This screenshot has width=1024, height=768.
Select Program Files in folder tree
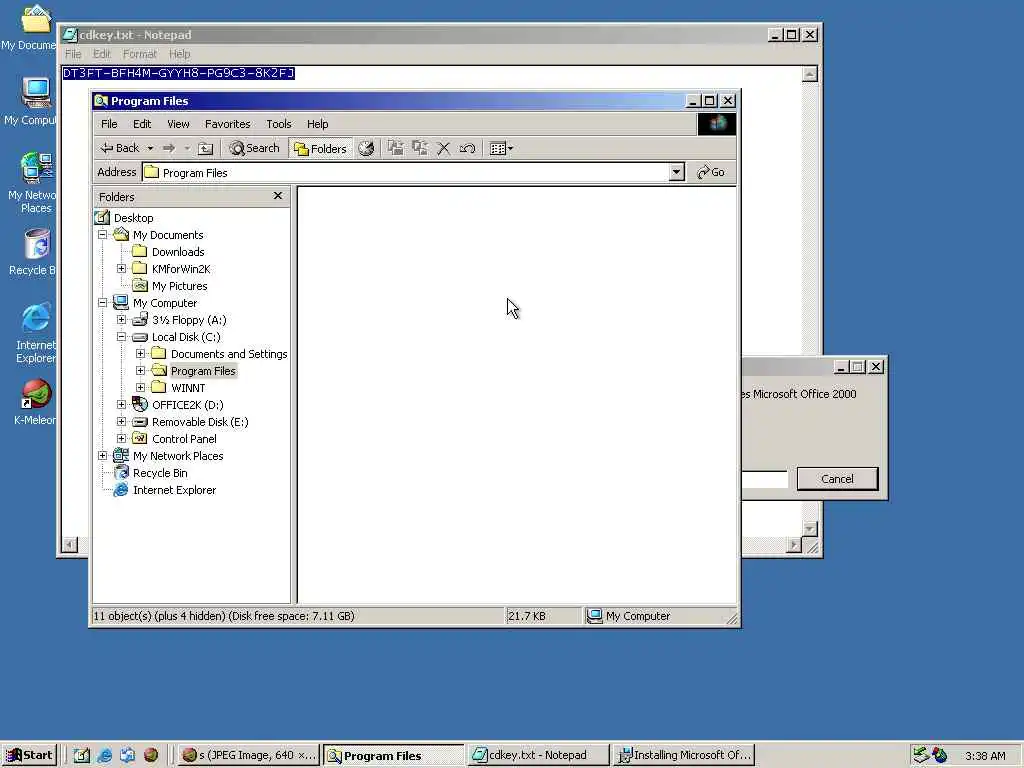pyautogui.click(x=202, y=371)
